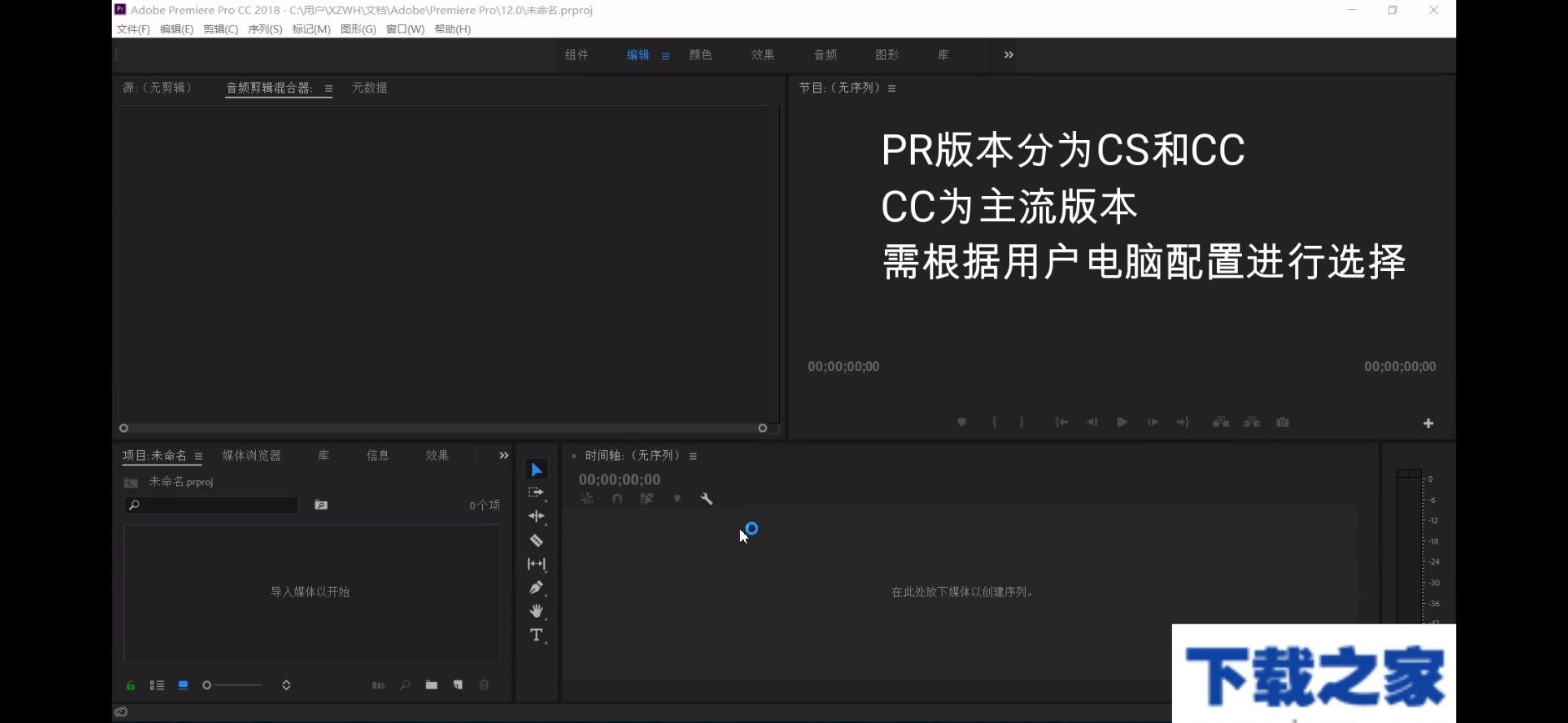The image size is (1568, 723).
Task: Select the Track Select Forward tool
Action: tap(536, 493)
